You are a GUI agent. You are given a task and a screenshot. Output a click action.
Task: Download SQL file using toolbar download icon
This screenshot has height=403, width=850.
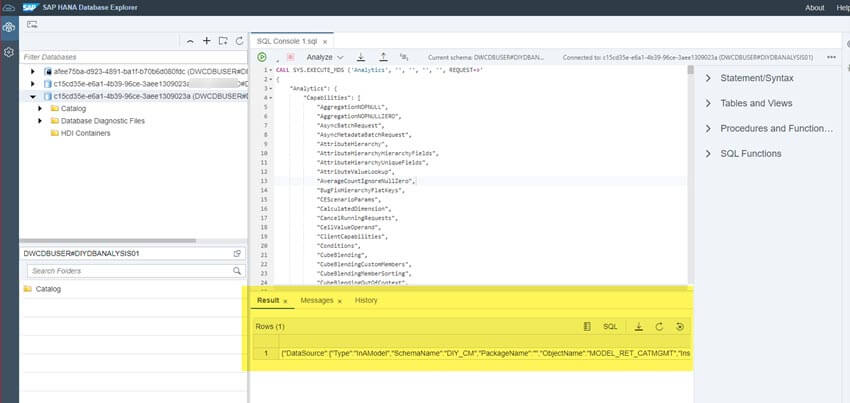pyautogui.click(x=360, y=57)
